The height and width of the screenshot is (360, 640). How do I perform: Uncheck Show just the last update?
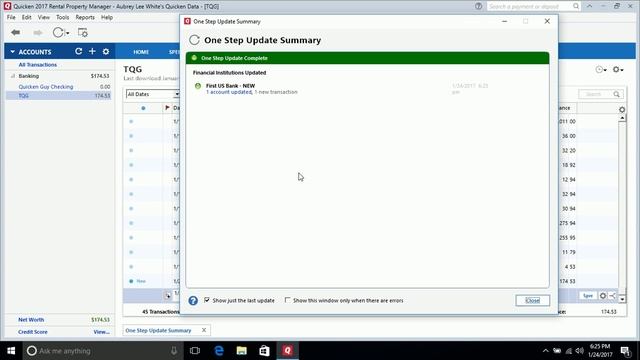(207, 300)
